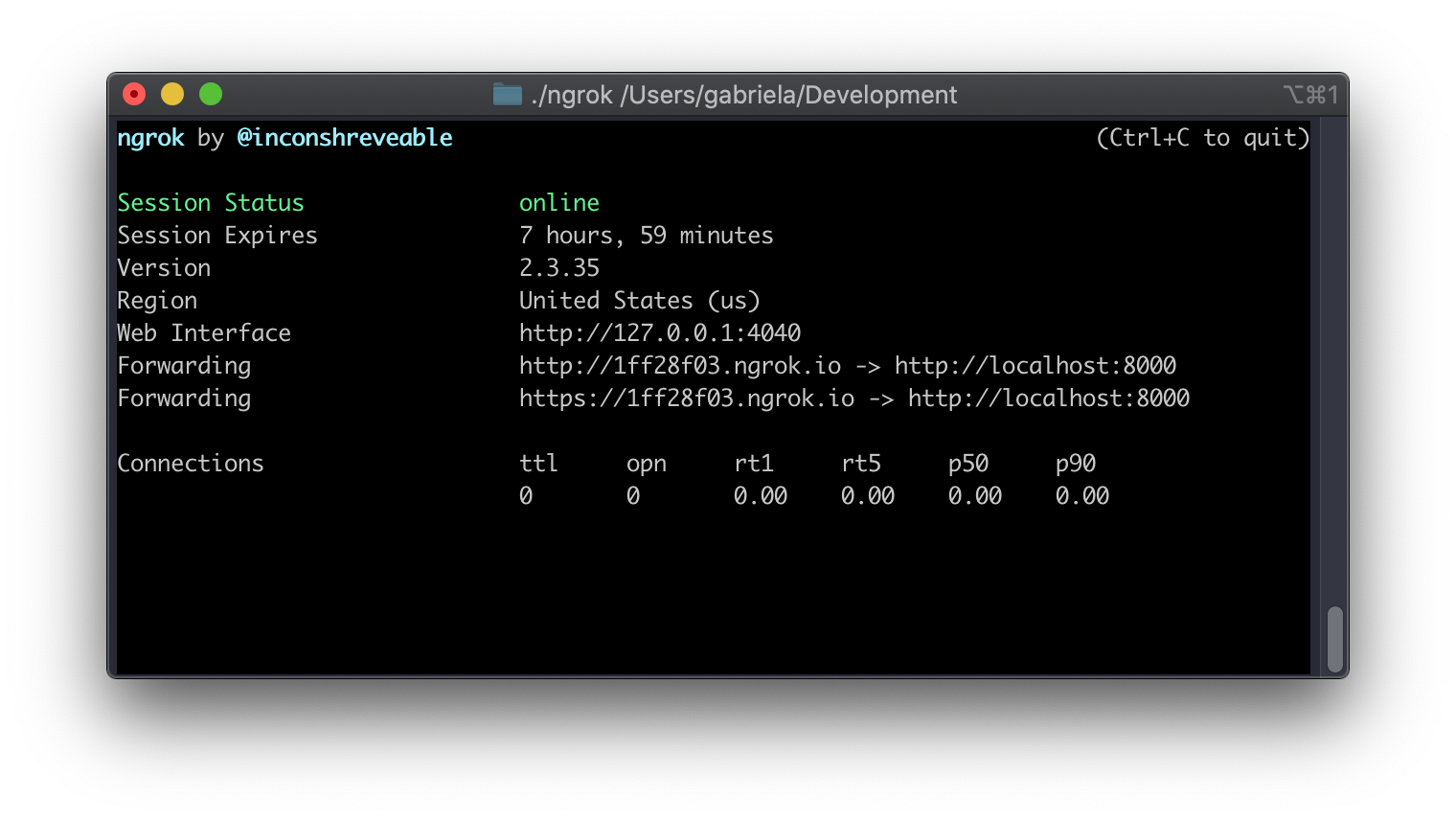Click the window title './ngrok /Users/gabriela/Development'
The image size is (1456, 820).
[x=744, y=95]
